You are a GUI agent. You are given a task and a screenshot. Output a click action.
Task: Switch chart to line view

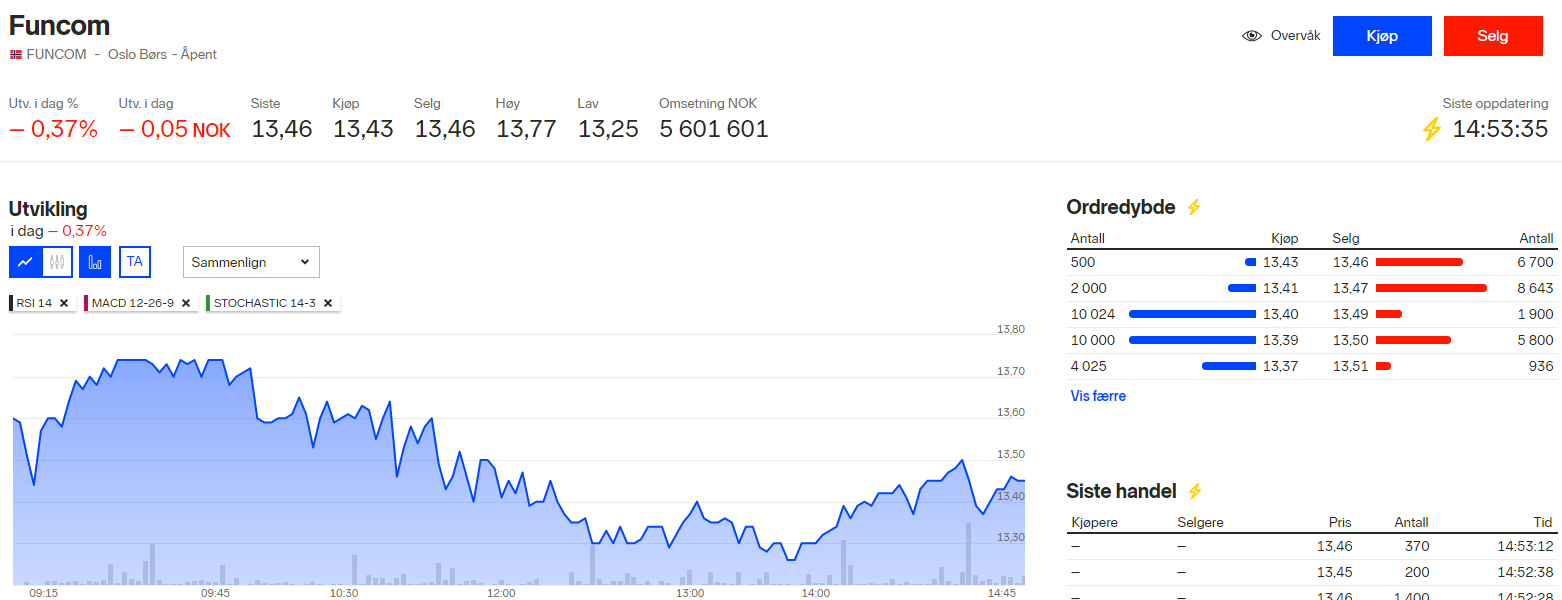(25, 262)
